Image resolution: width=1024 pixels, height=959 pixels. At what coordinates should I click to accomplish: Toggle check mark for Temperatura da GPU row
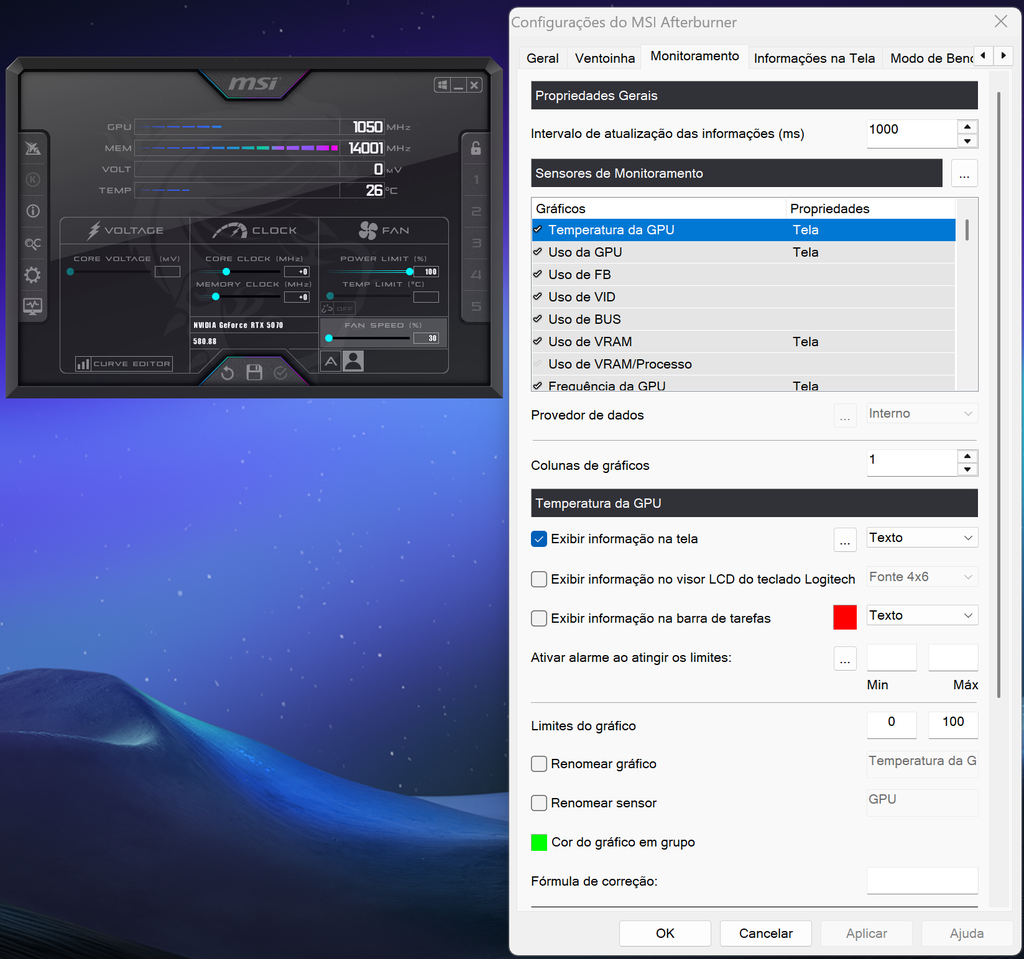[x=537, y=229]
